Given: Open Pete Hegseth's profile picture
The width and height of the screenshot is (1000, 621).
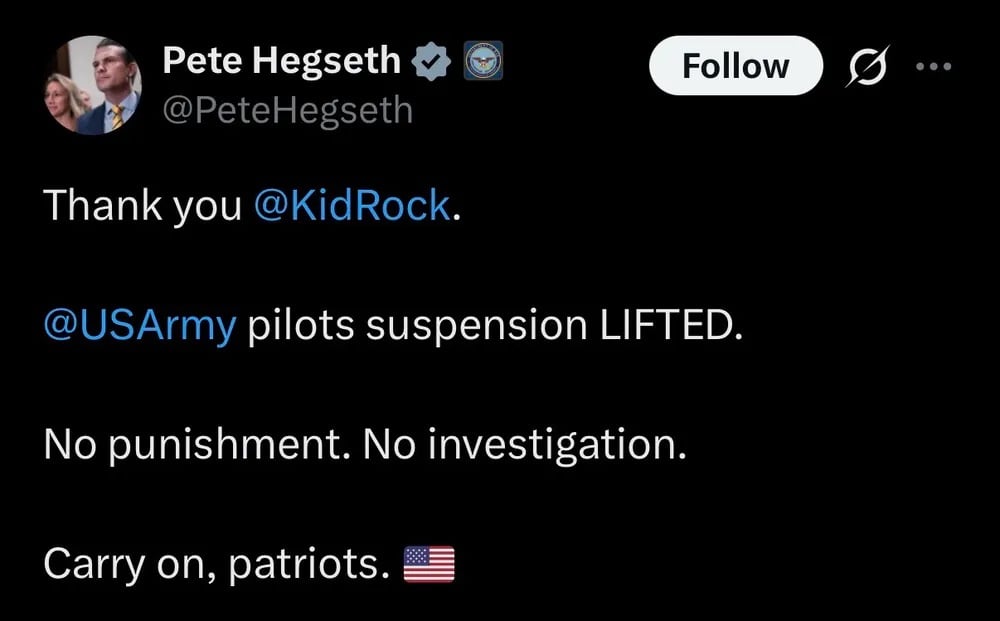Looking at the screenshot, I should coord(91,87).
